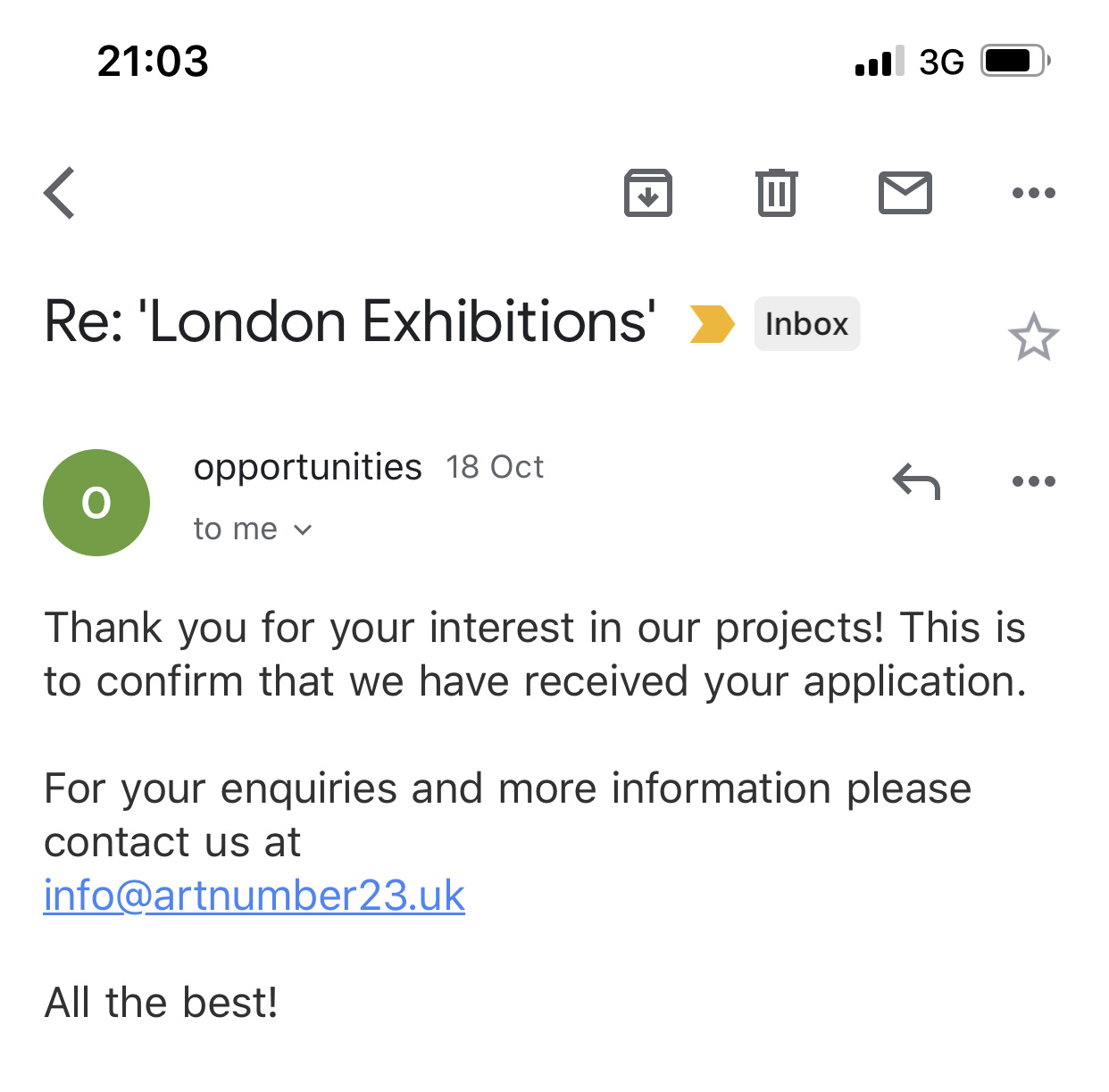This screenshot has width=1109, height=1092.
Task: Star the 'London Exhibitions' email
Action: point(1033,338)
